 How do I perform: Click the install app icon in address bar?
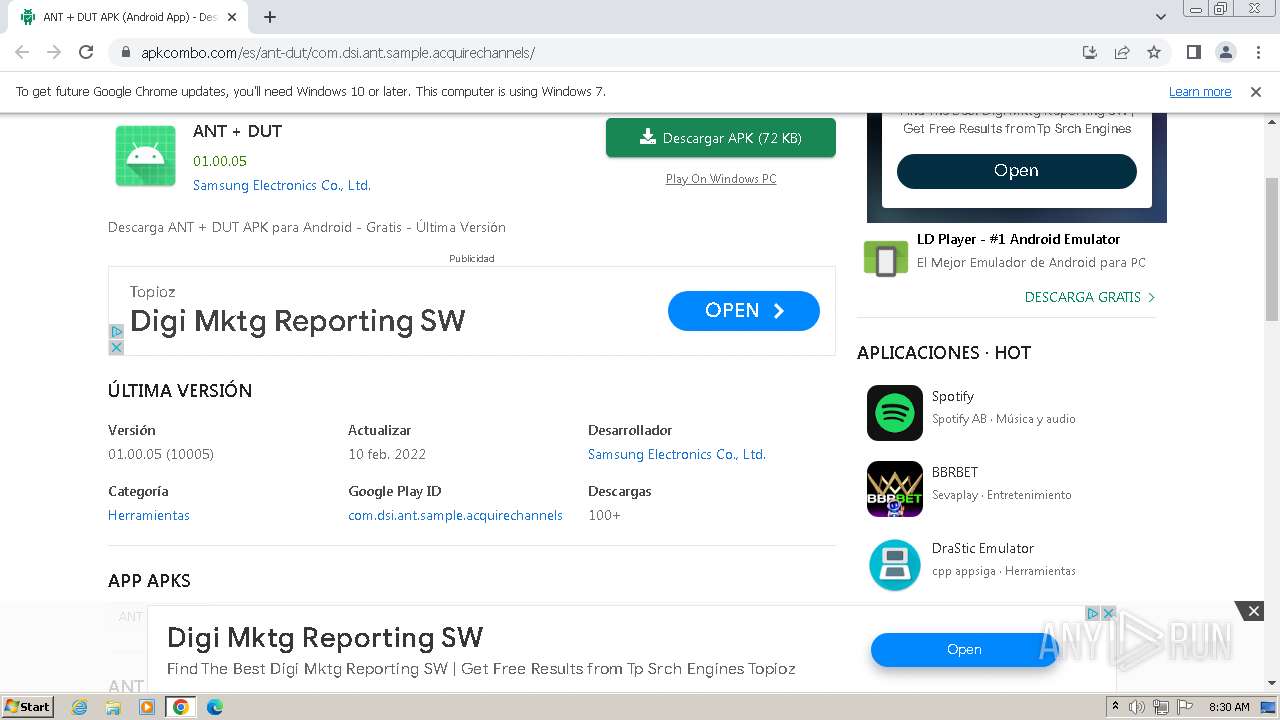[1090, 52]
